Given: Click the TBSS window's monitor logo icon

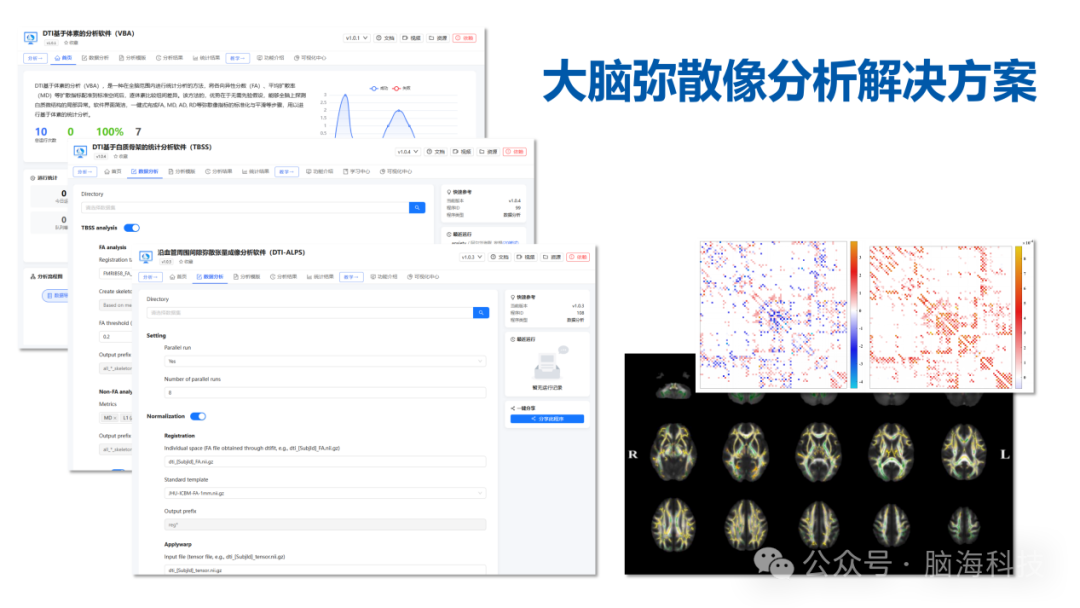Looking at the screenshot, I should (x=81, y=151).
